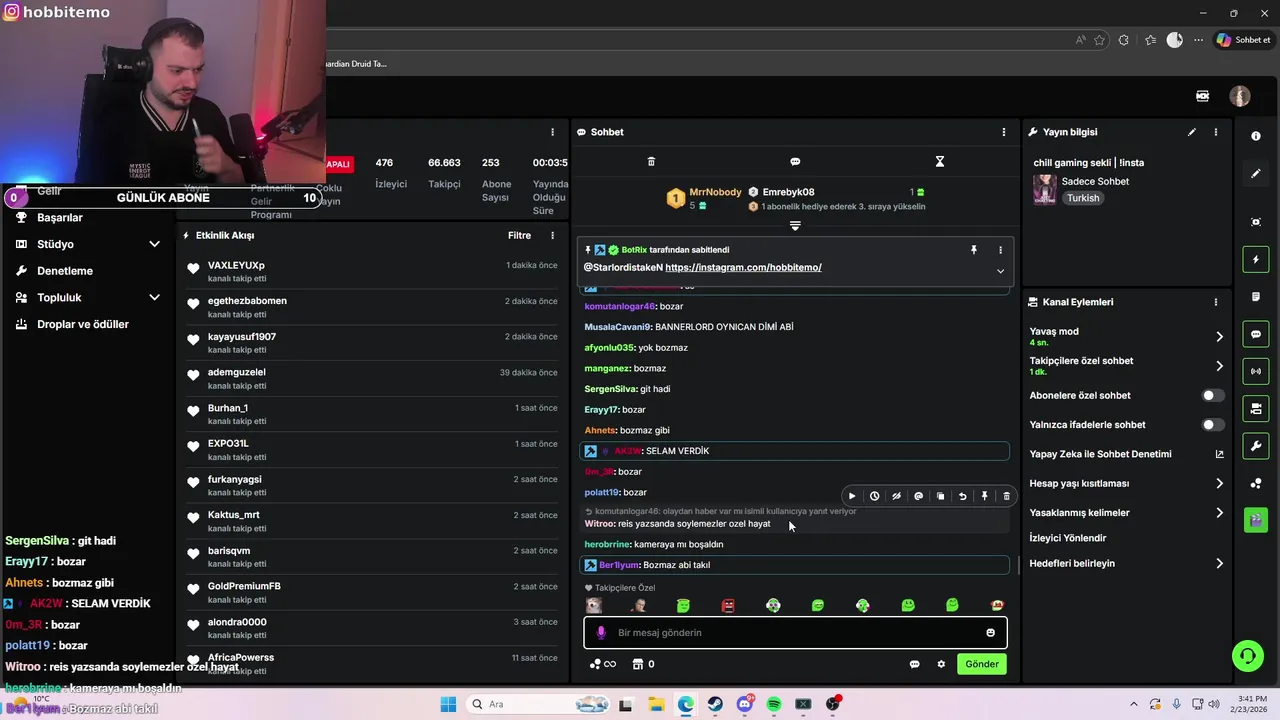This screenshot has width=1280, height=720.
Task: Click the info icon in right sidebar
Action: point(1256,136)
